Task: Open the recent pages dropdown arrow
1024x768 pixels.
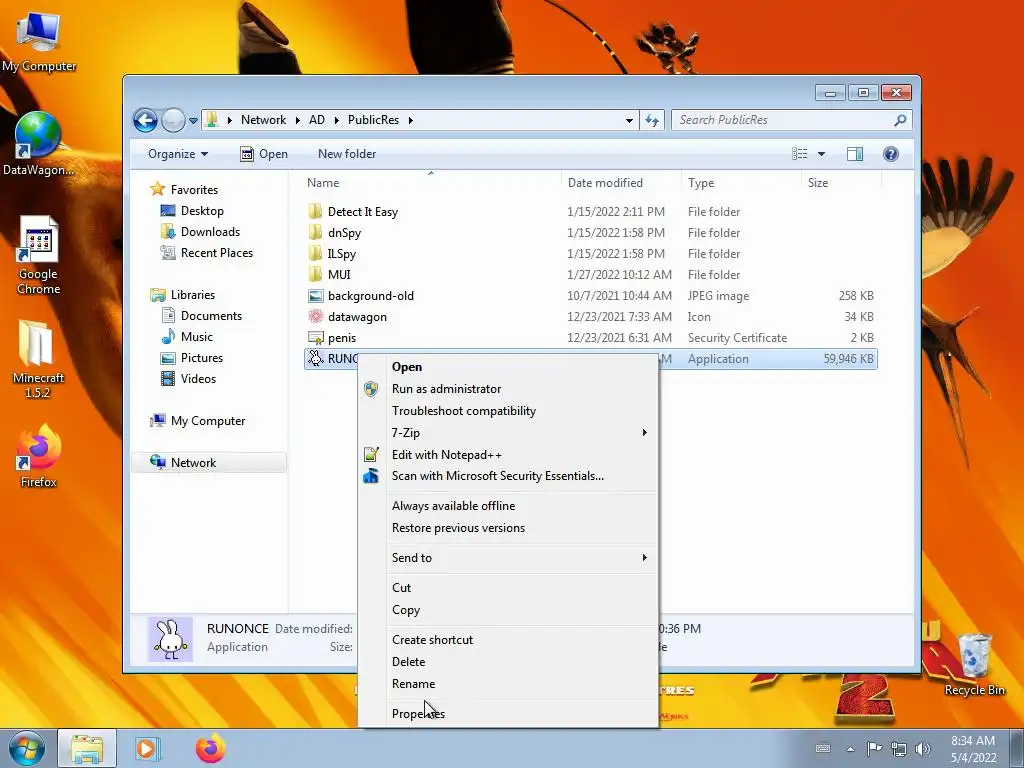Action: click(x=193, y=120)
